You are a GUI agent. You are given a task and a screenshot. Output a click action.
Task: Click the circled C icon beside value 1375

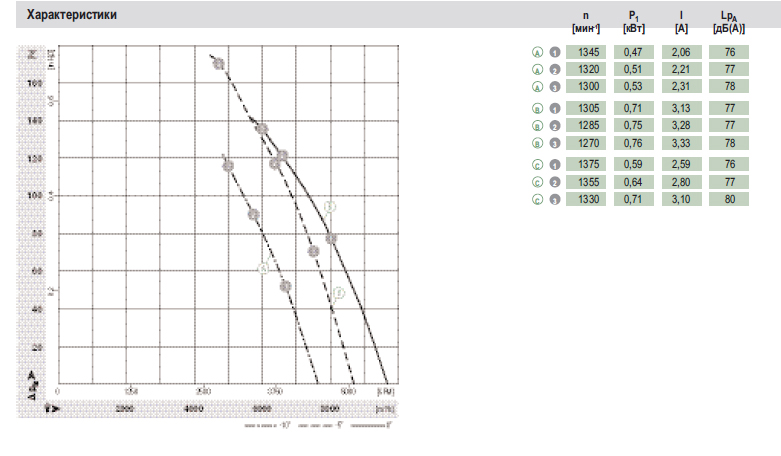click(537, 163)
